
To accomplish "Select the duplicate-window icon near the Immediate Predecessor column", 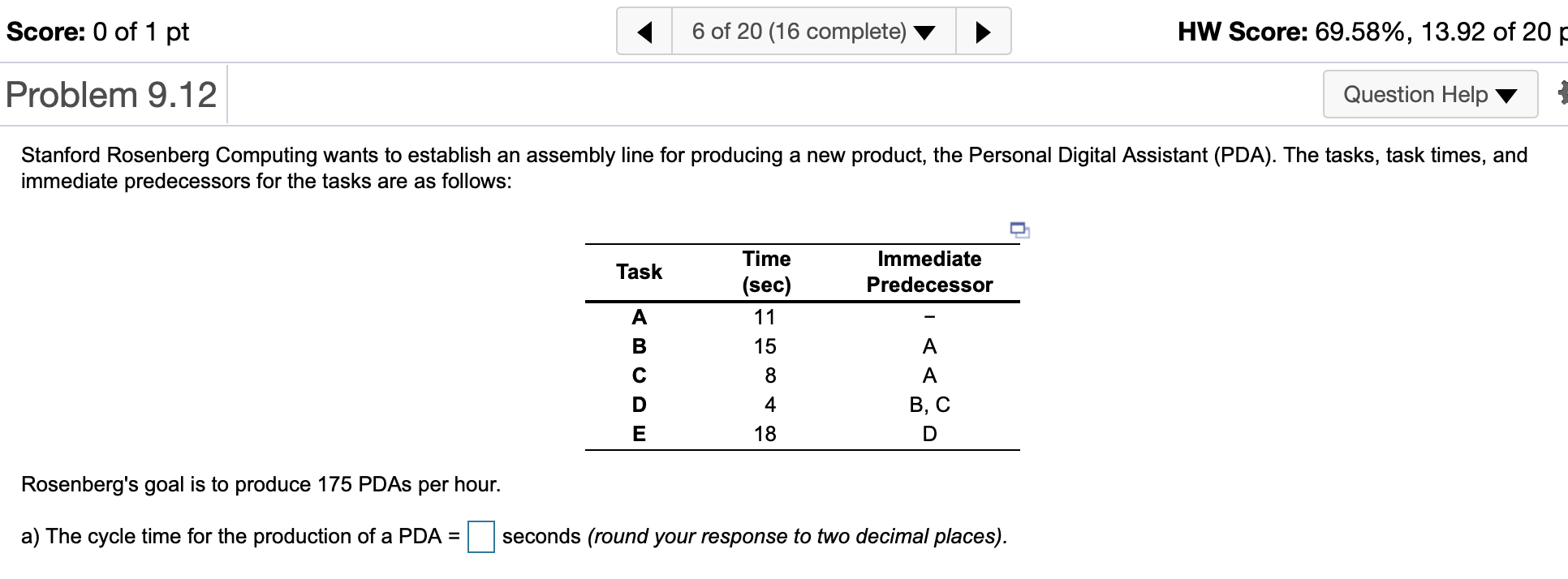I will [1019, 230].
